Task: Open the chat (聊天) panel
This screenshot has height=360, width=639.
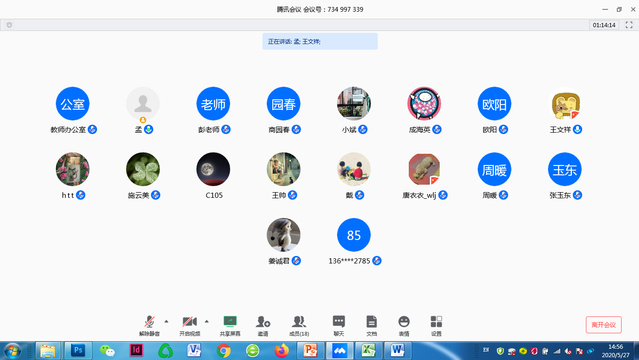Action: coord(339,325)
